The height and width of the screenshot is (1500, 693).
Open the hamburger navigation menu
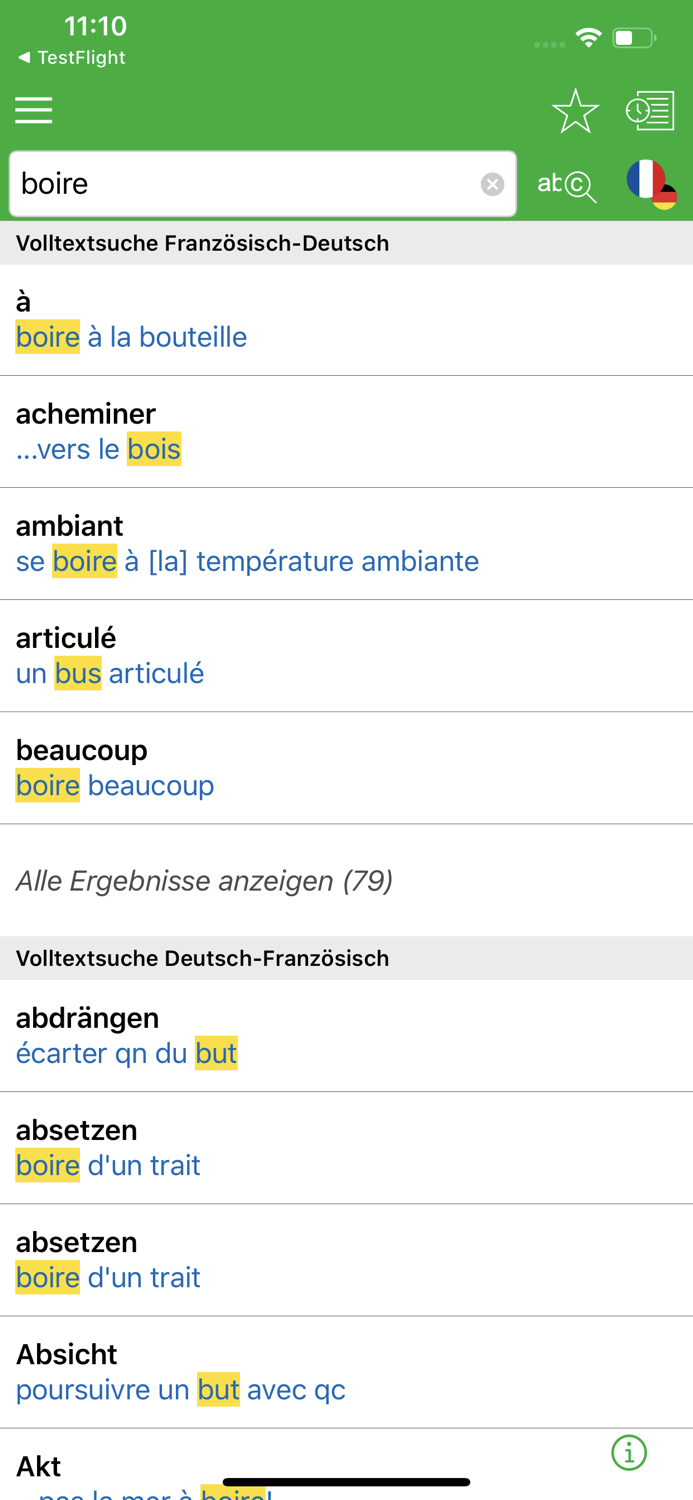(33, 110)
